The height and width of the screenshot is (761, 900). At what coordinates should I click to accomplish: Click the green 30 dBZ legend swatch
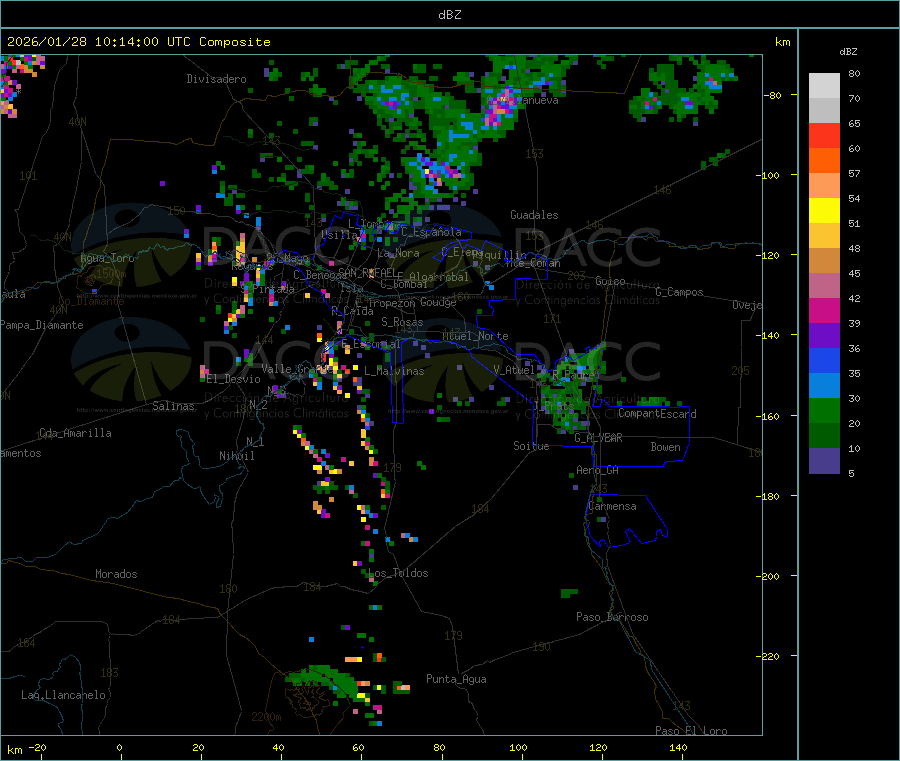pos(824,410)
